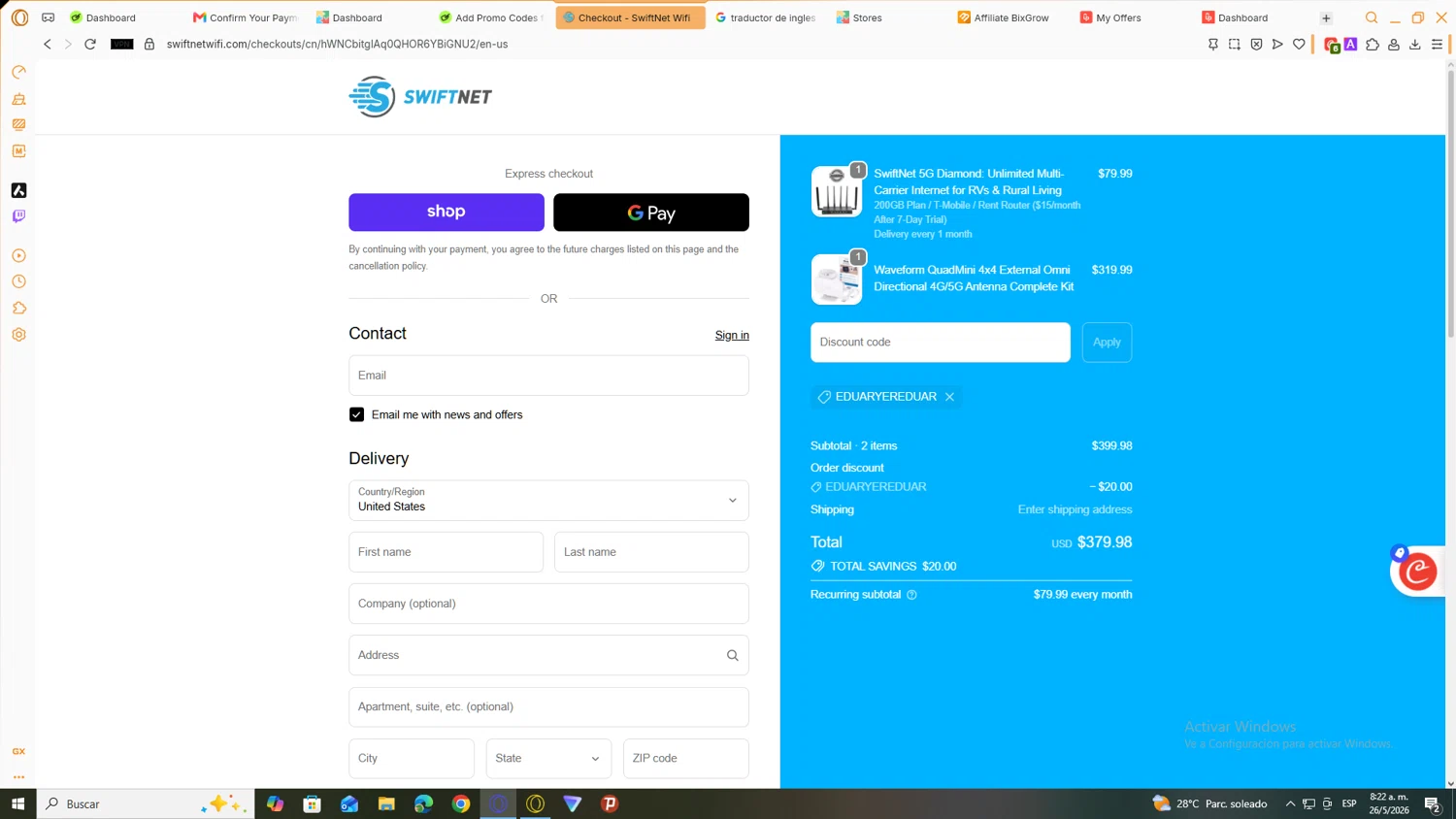The image size is (1456, 819).
Task: Focus the Discount code field
Action: 941,343
